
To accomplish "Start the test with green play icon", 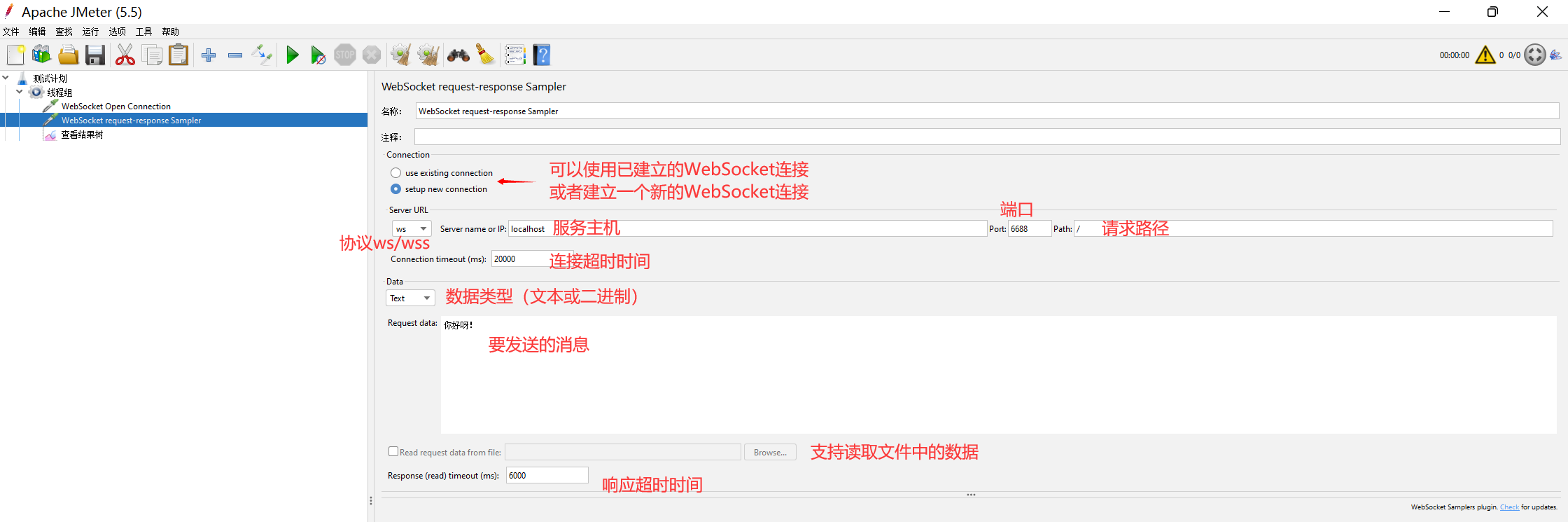I will click(x=293, y=55).
